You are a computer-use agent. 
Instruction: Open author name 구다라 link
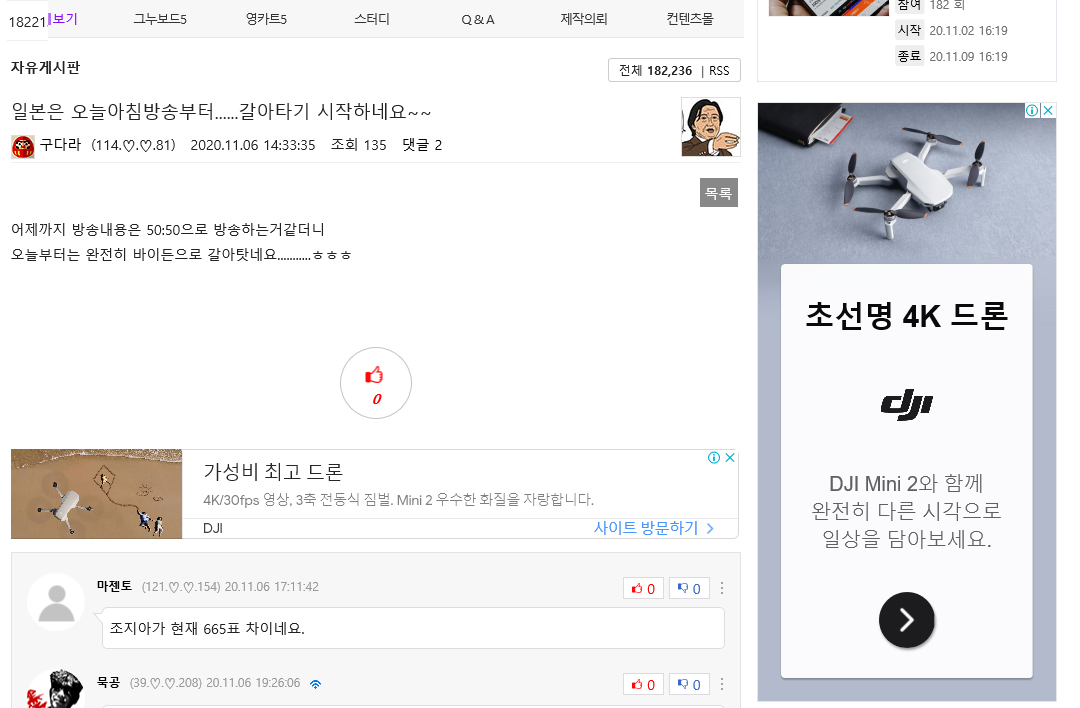60,145
